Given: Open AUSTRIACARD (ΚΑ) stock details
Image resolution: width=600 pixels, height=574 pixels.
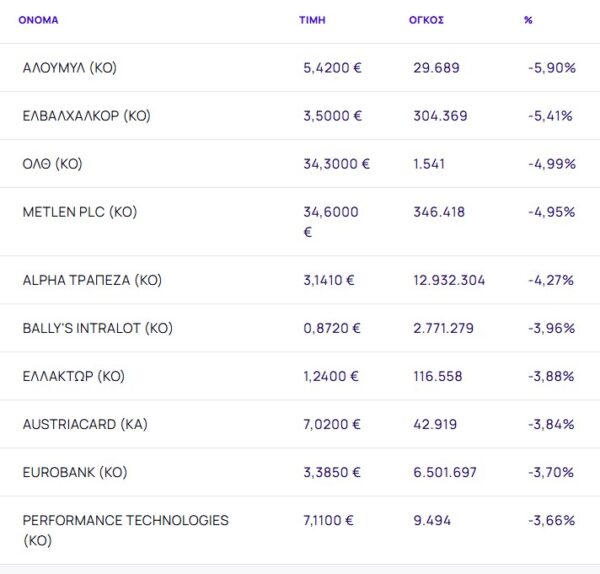Looking at the screenshot, I should coord(85,424).
